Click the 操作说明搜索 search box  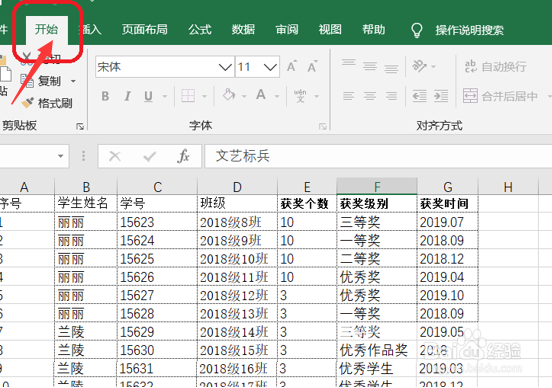[x=469, y=30]
